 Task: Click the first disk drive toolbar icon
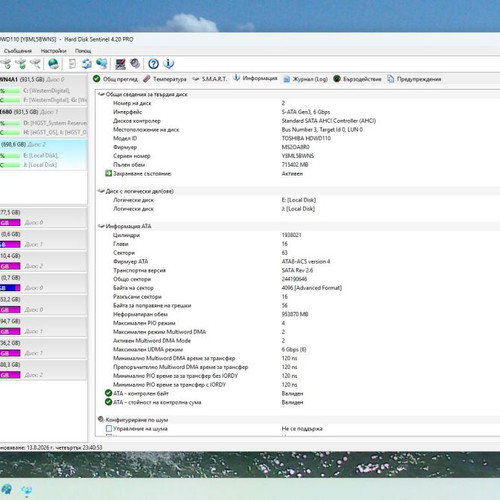pos(6,63)
